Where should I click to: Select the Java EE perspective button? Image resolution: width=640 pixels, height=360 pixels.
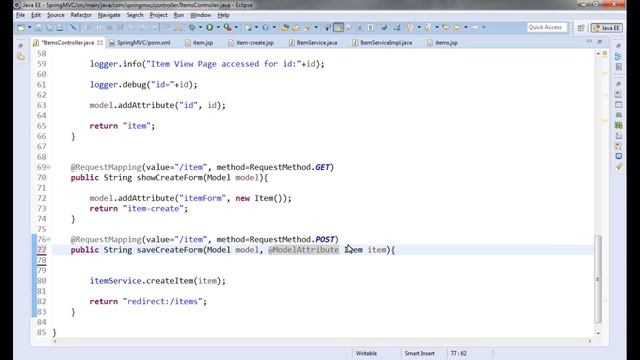[x=607, y=28]
